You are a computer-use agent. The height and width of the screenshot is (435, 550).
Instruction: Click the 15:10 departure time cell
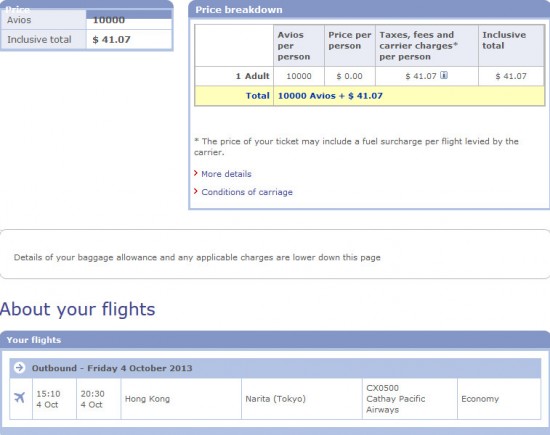54,399
